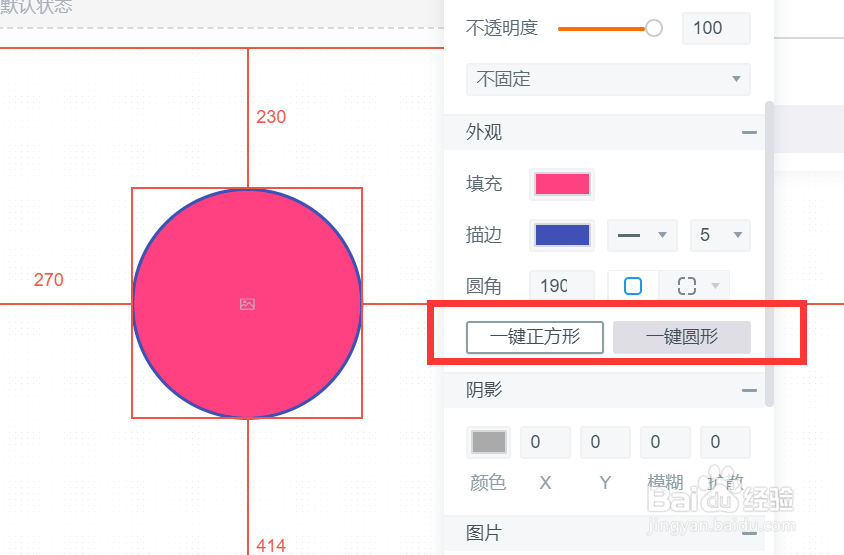Click the image placeholder icon inside circle
844x555 pixels.
coord(247,304)
